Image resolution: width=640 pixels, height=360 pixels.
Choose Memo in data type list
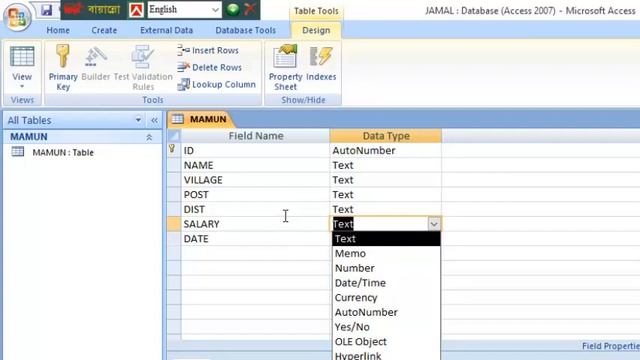386,253
